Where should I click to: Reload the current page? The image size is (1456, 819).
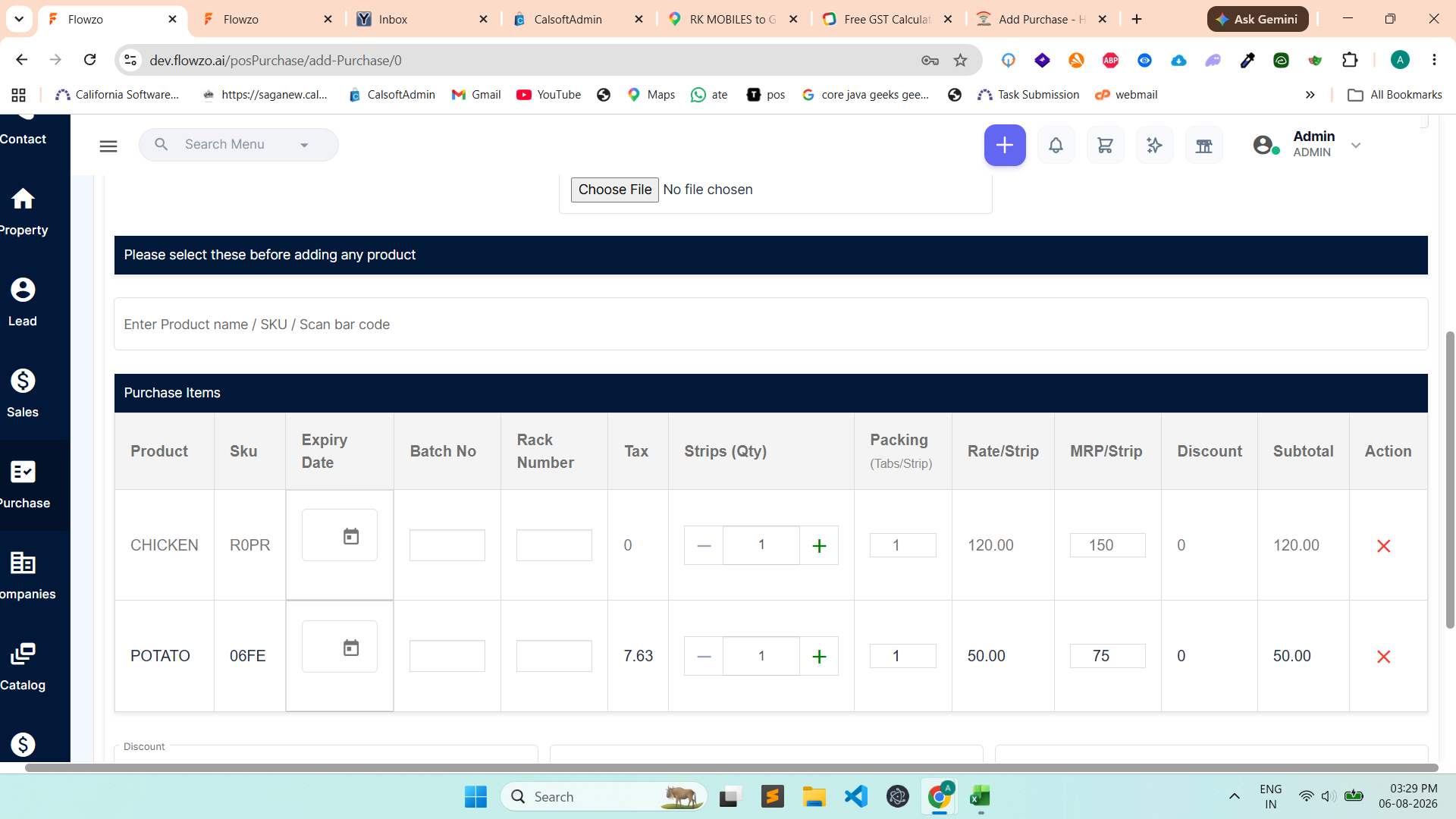pos(89,60)
